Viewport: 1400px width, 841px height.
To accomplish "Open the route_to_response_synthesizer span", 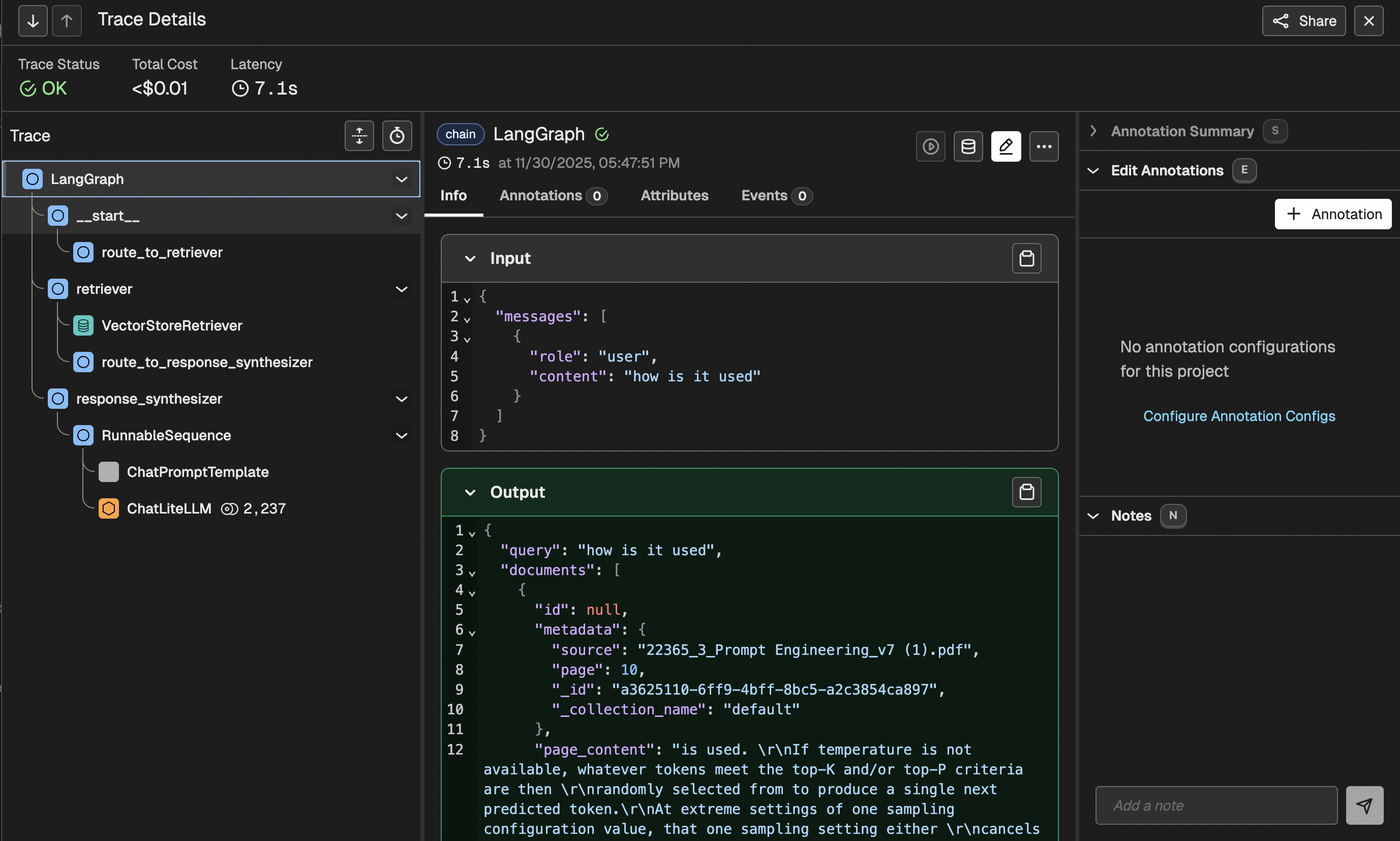I will click(207, 362).
